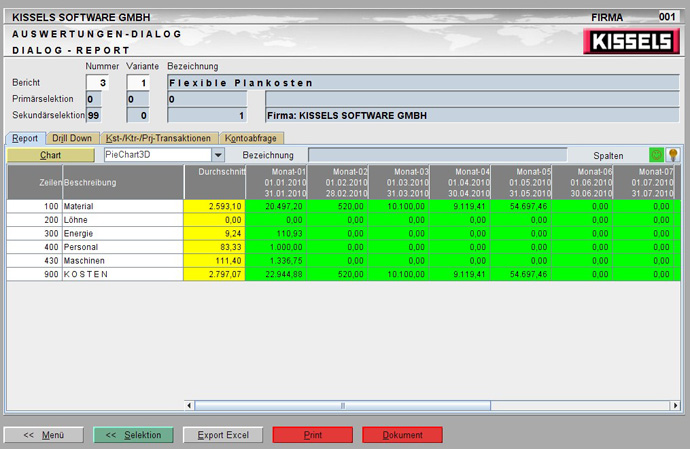The height and width of the screenshot is (449, 690).
Task: Select the Energie row description
Action: tap(123, 233)
